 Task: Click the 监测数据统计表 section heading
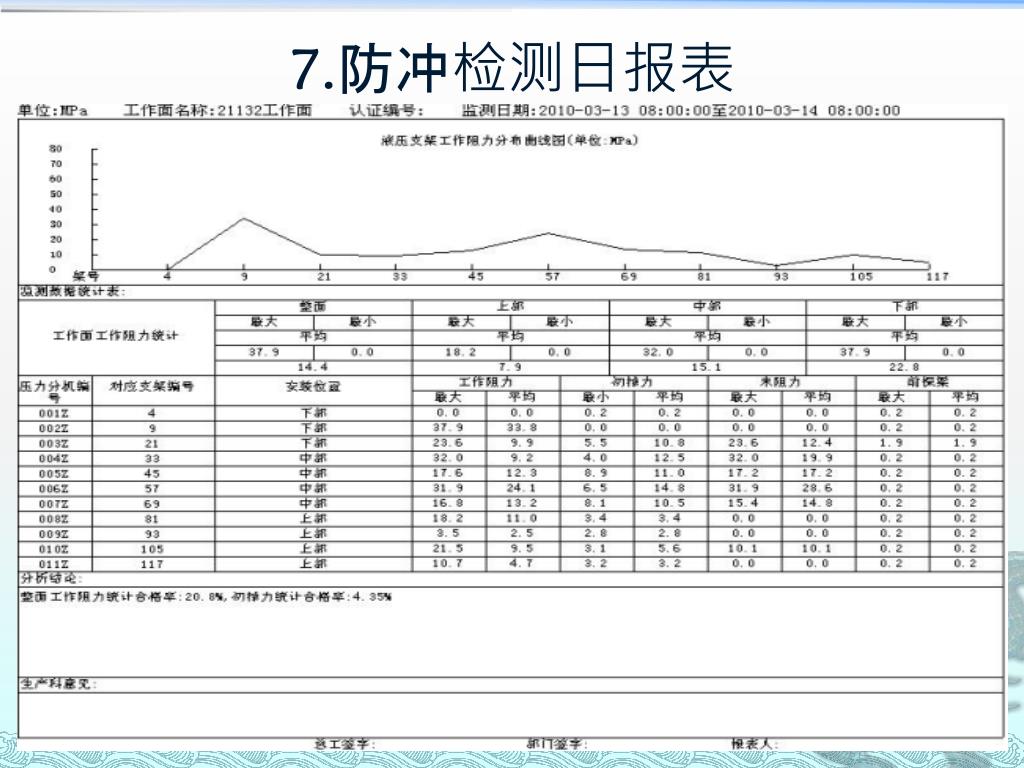coord(72,291)
